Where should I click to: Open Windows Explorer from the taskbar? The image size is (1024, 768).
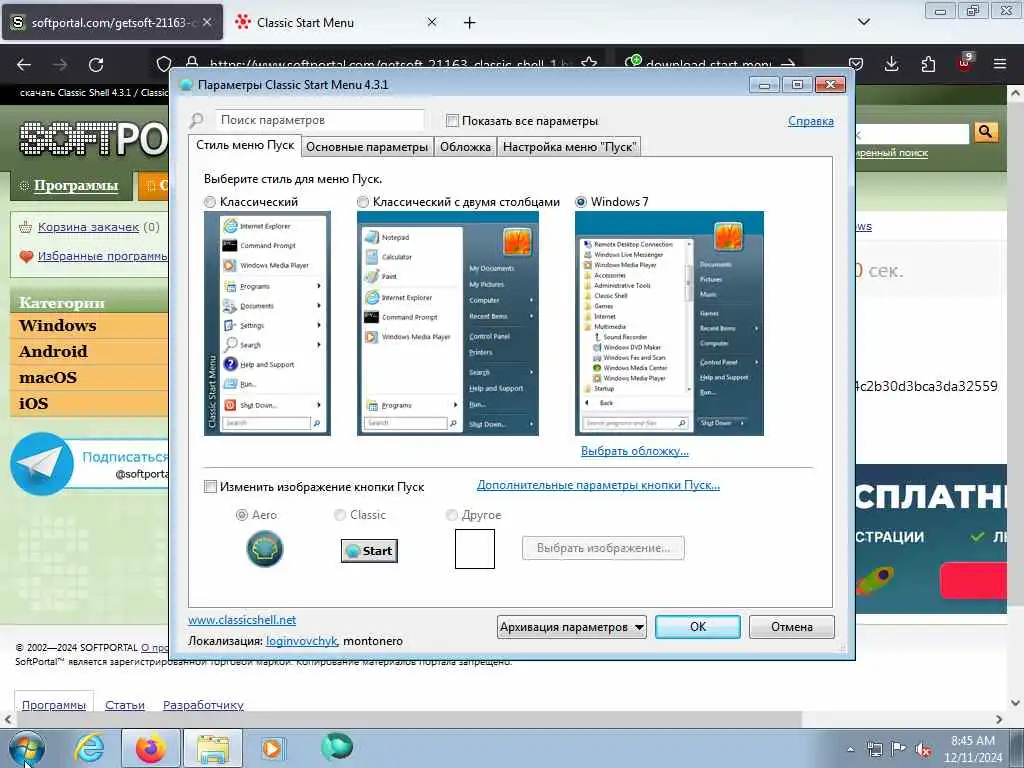pyautogui.click(x=213, y=748)
